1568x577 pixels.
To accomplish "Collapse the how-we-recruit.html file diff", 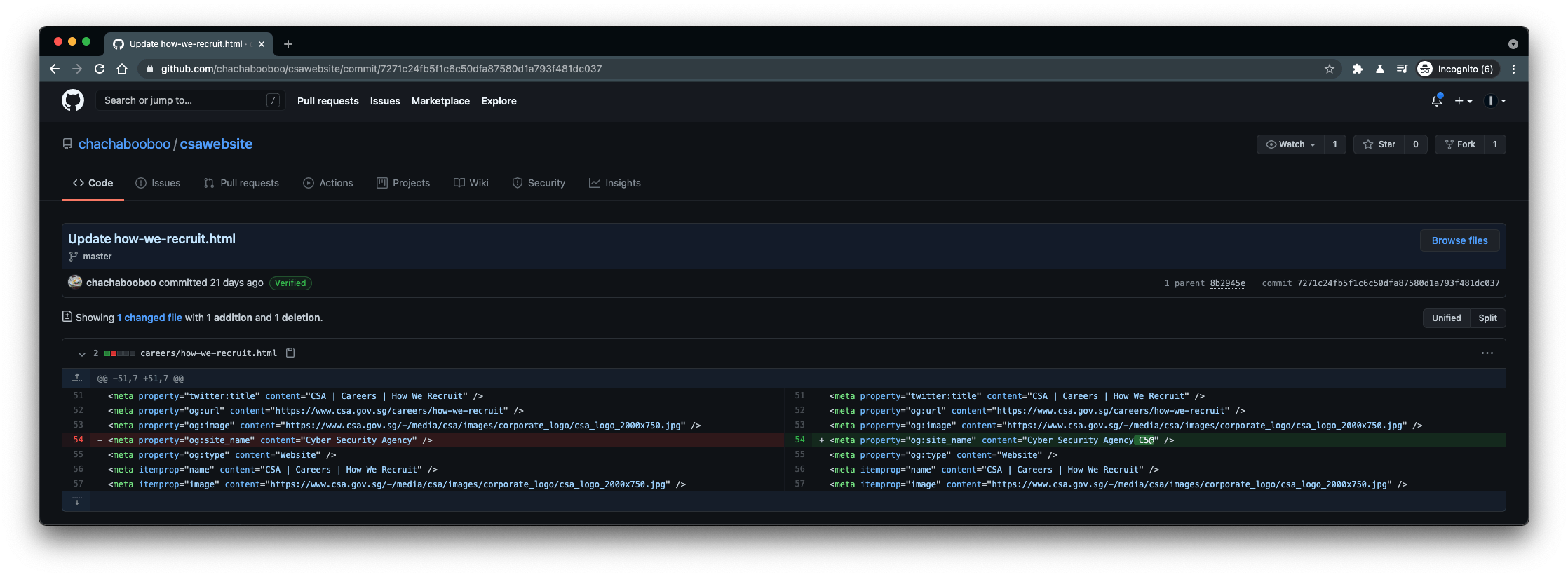I will (x=81, y=354).
